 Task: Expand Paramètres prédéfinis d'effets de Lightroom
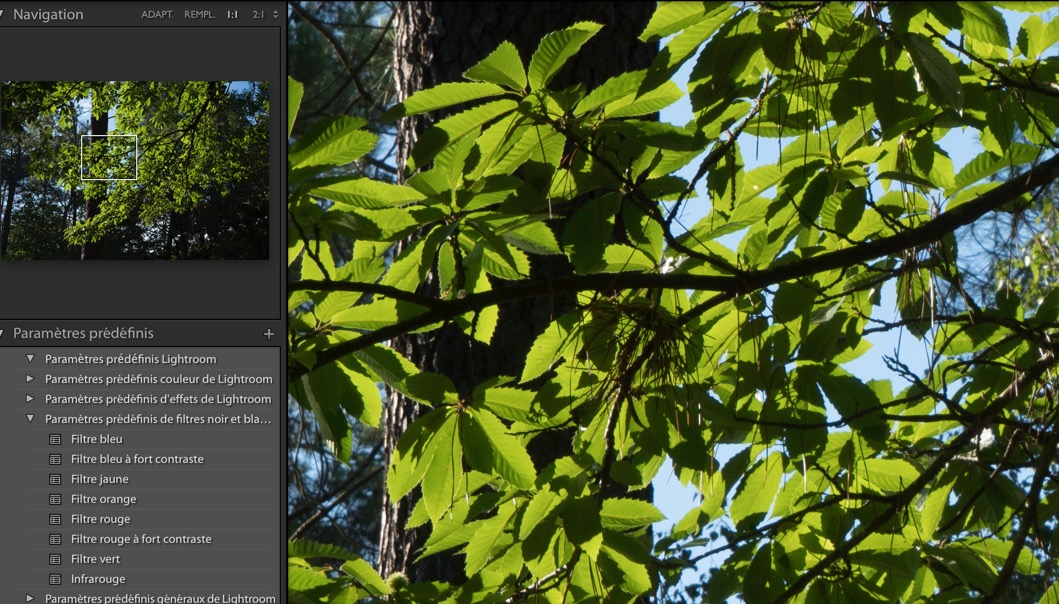click(x=30, y=399)
